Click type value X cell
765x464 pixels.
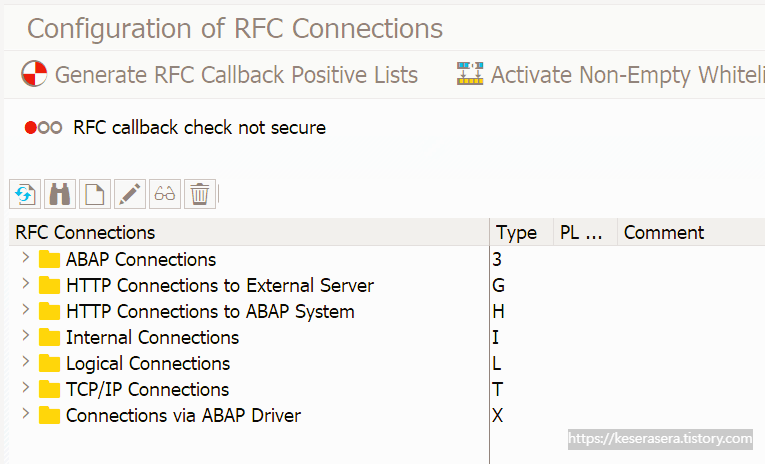click(498, 415)
